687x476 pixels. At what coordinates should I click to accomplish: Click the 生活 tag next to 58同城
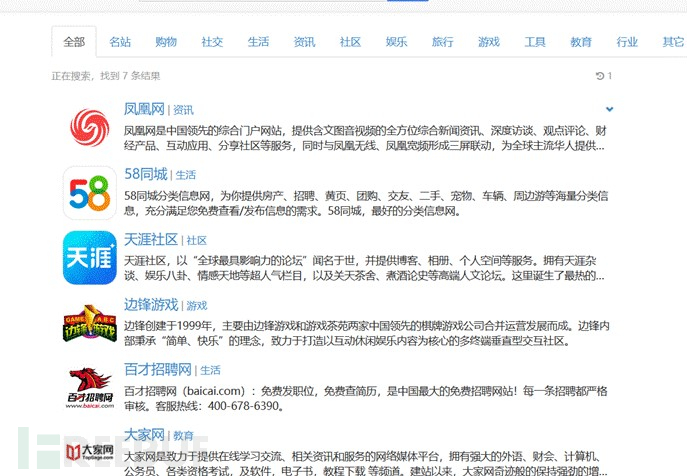(186, 175)
